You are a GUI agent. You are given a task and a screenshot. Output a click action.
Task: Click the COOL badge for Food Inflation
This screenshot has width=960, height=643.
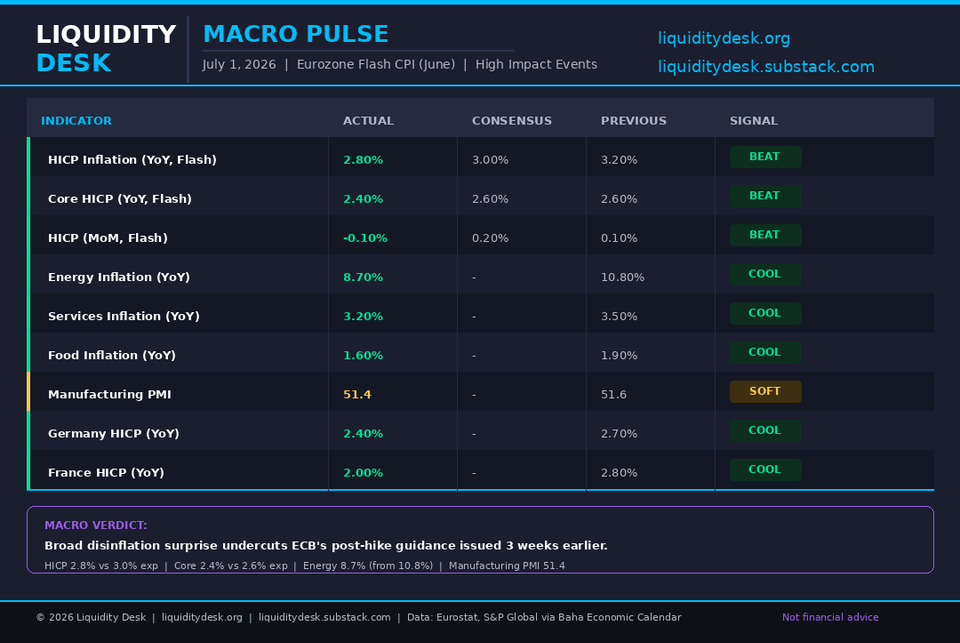click(765, 353)
